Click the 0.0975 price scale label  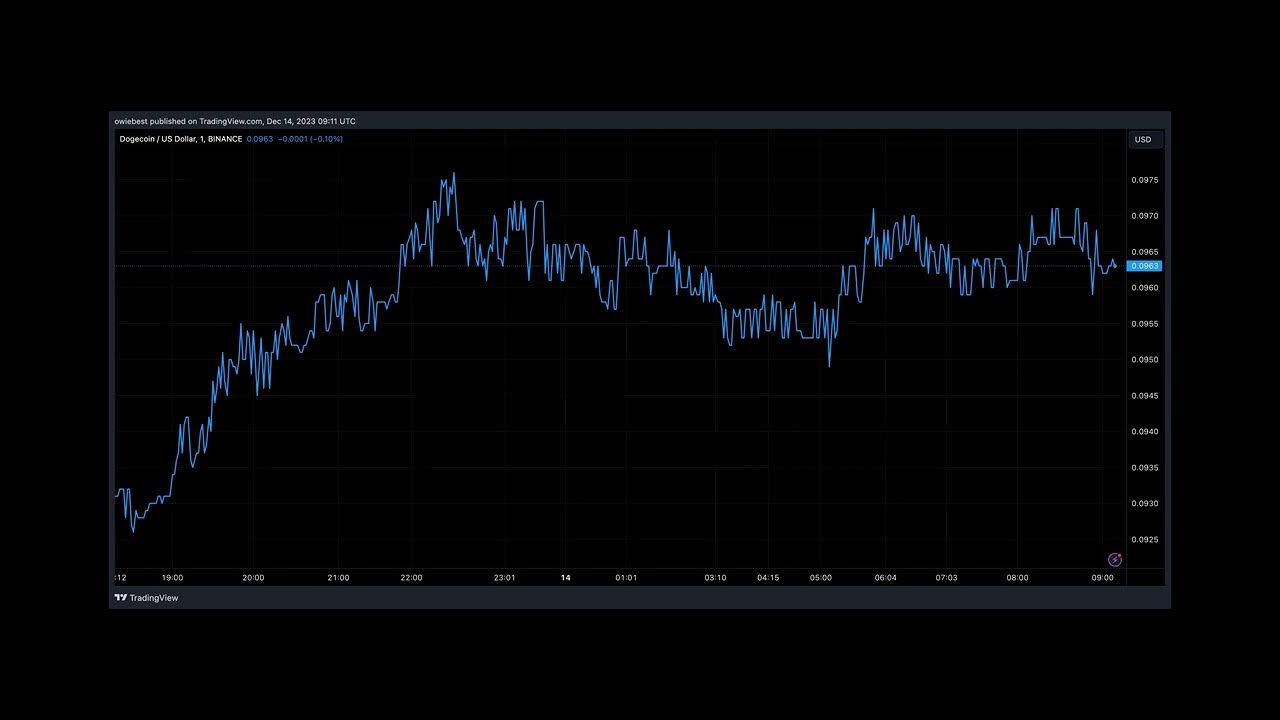[1144, 180]
